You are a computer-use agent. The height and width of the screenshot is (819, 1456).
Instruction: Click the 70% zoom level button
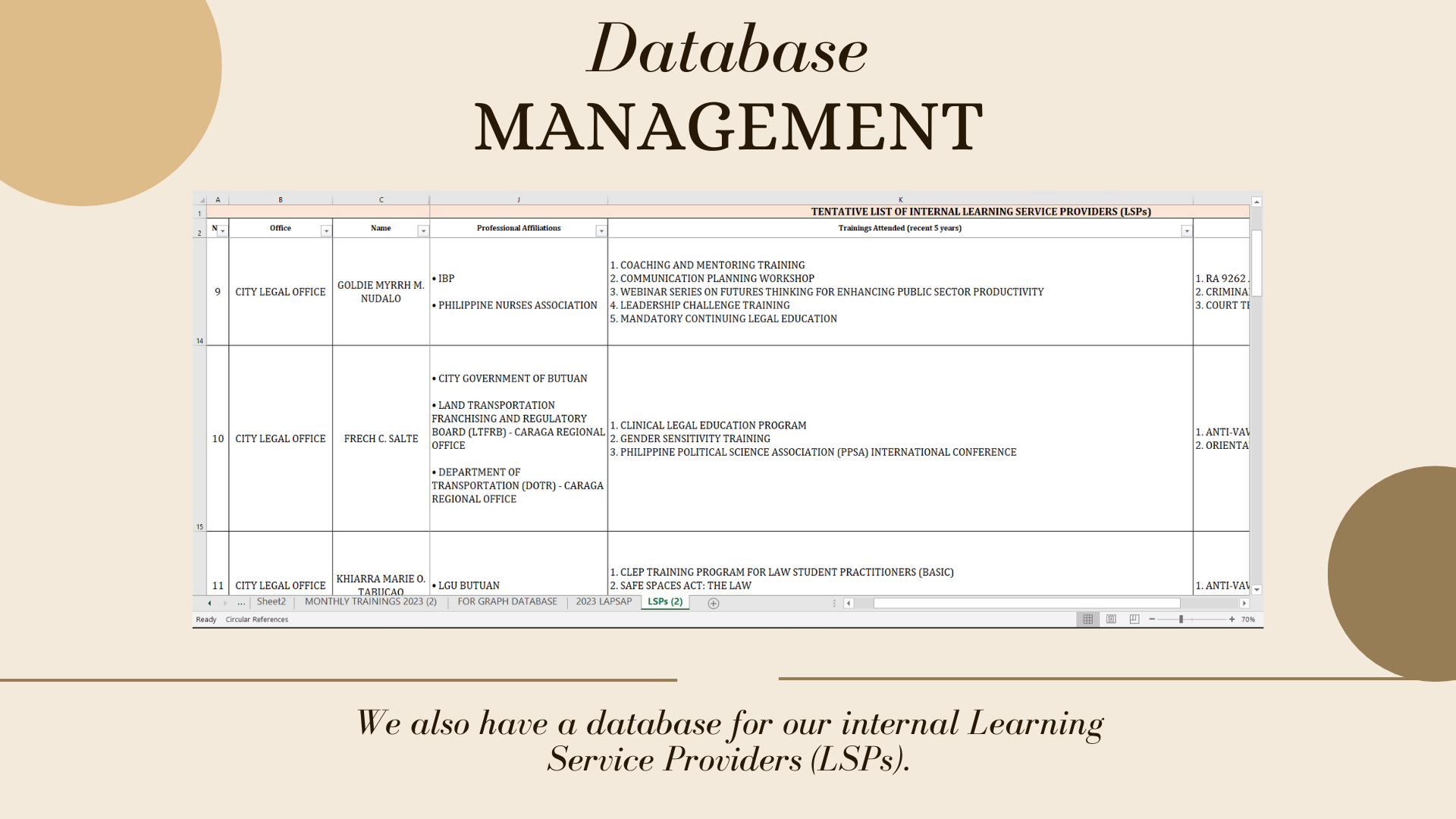pos(1247,620)
